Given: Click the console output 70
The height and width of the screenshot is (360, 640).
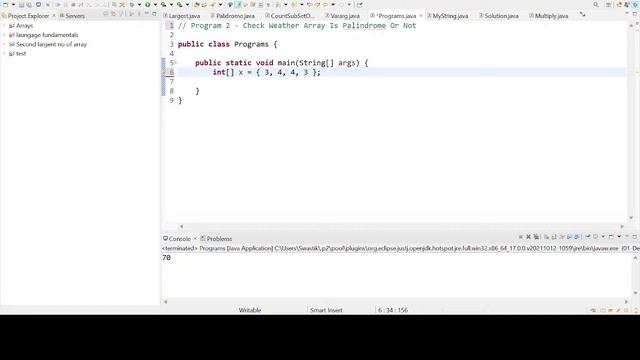Looking at the screenshot, I should click(166, 258).
